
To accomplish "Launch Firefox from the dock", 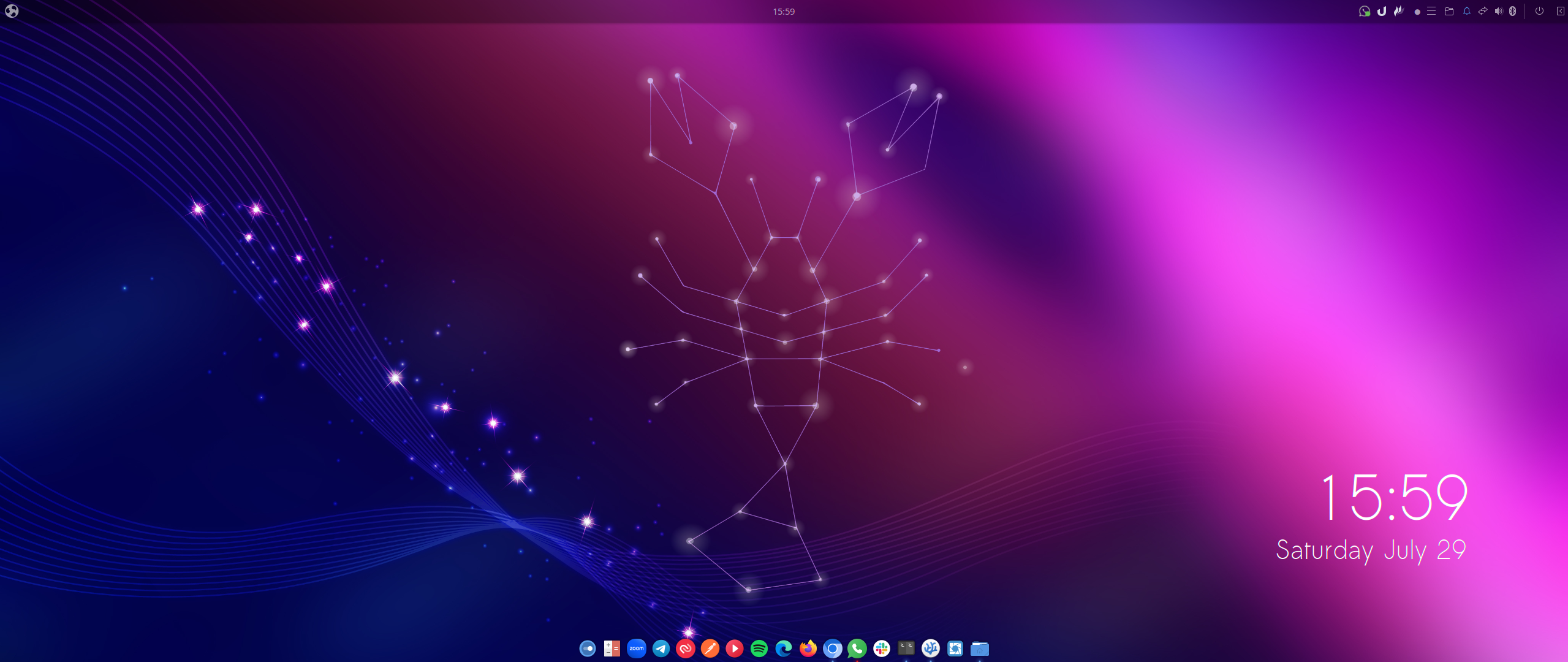I will (808, 649).
